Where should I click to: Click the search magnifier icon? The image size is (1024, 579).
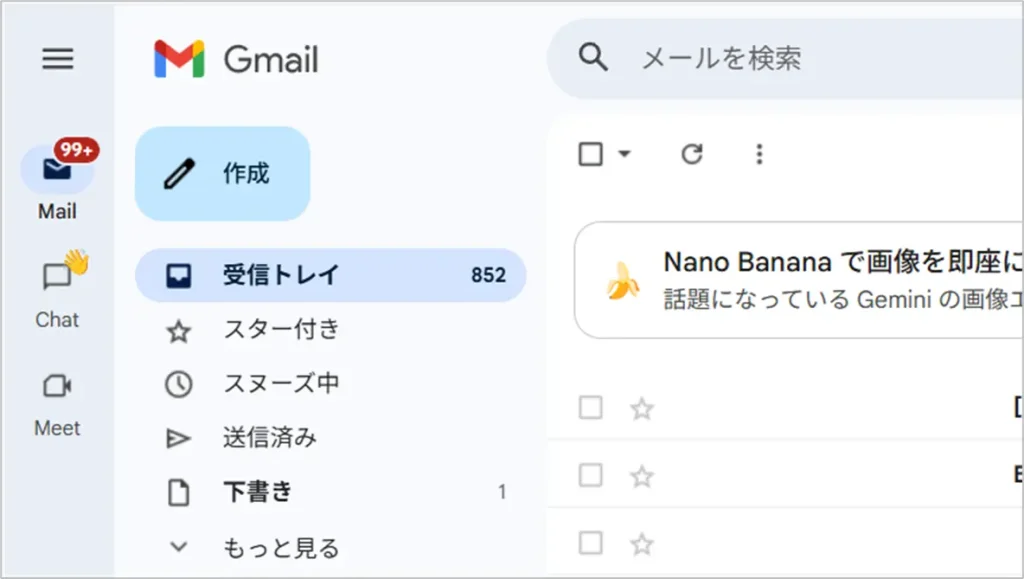pos(593,58)
